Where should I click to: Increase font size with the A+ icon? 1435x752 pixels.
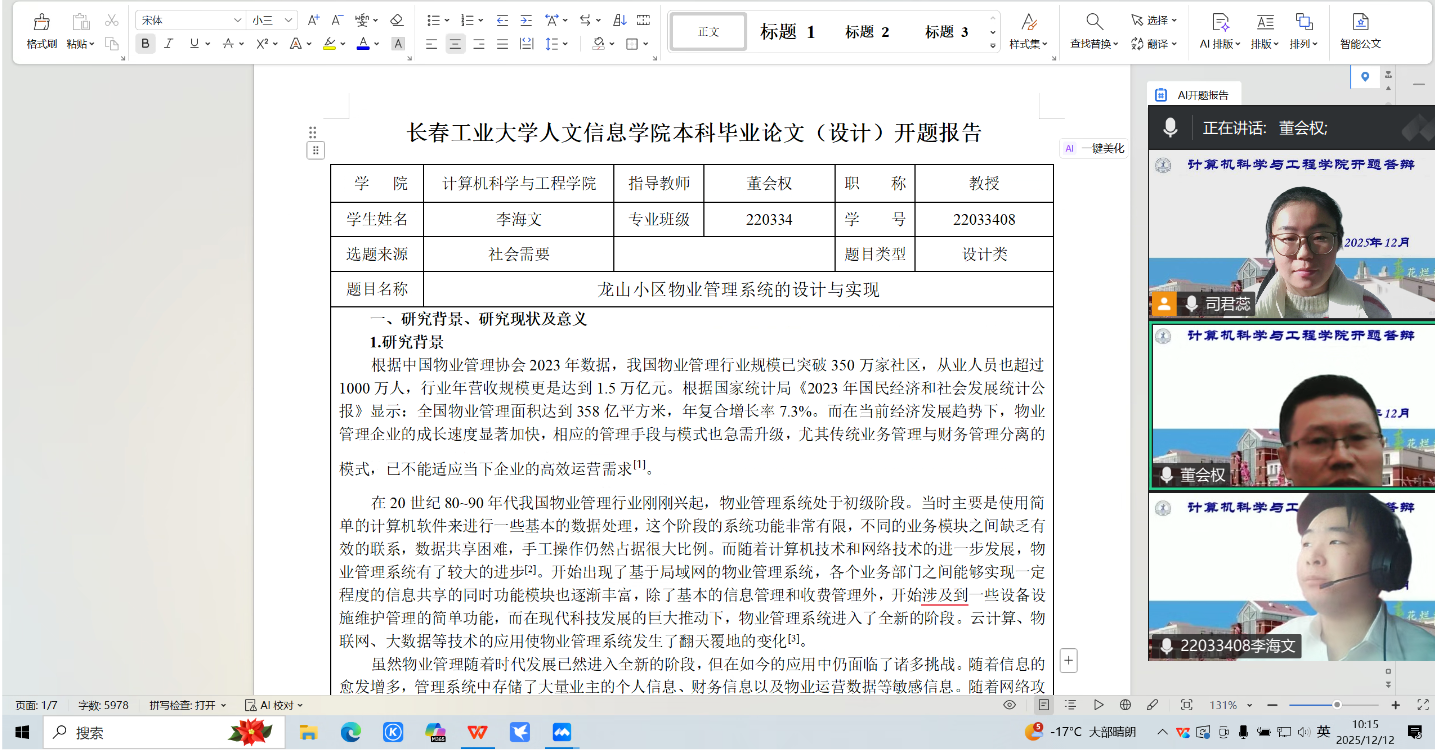coord(314,20)
